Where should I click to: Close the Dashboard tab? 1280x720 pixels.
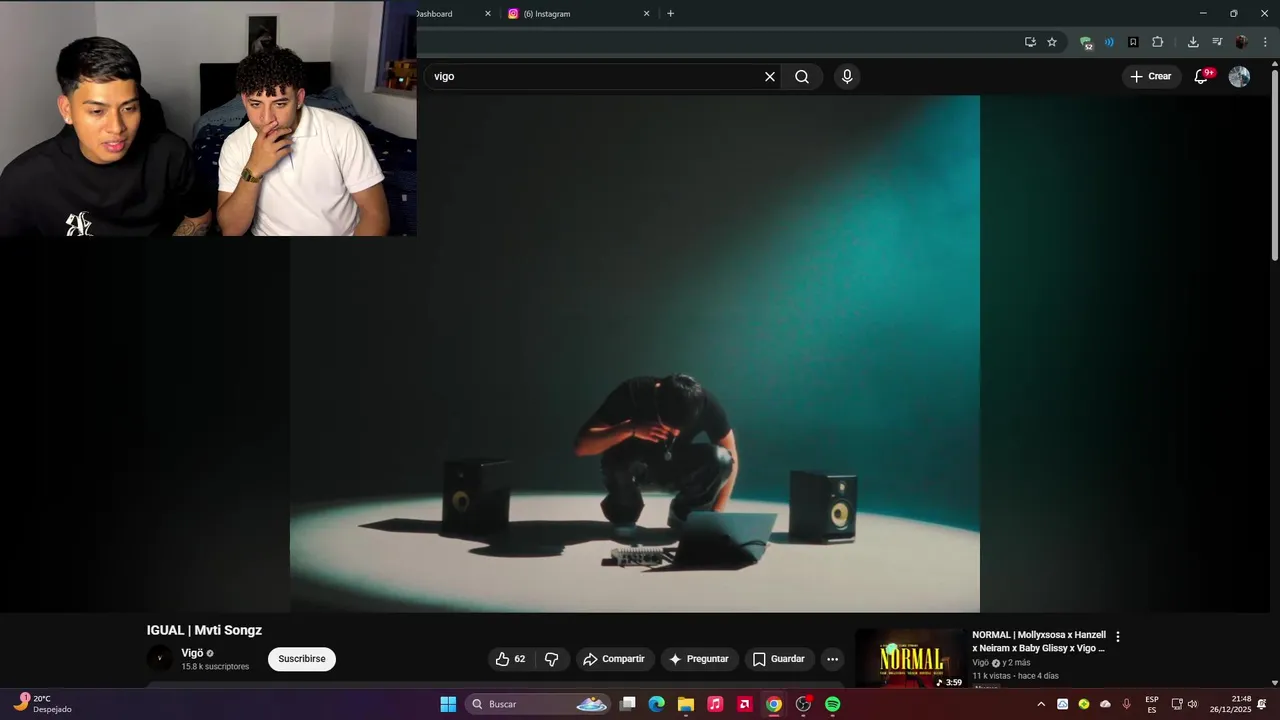pyautogui.click(x=488, y=14)
